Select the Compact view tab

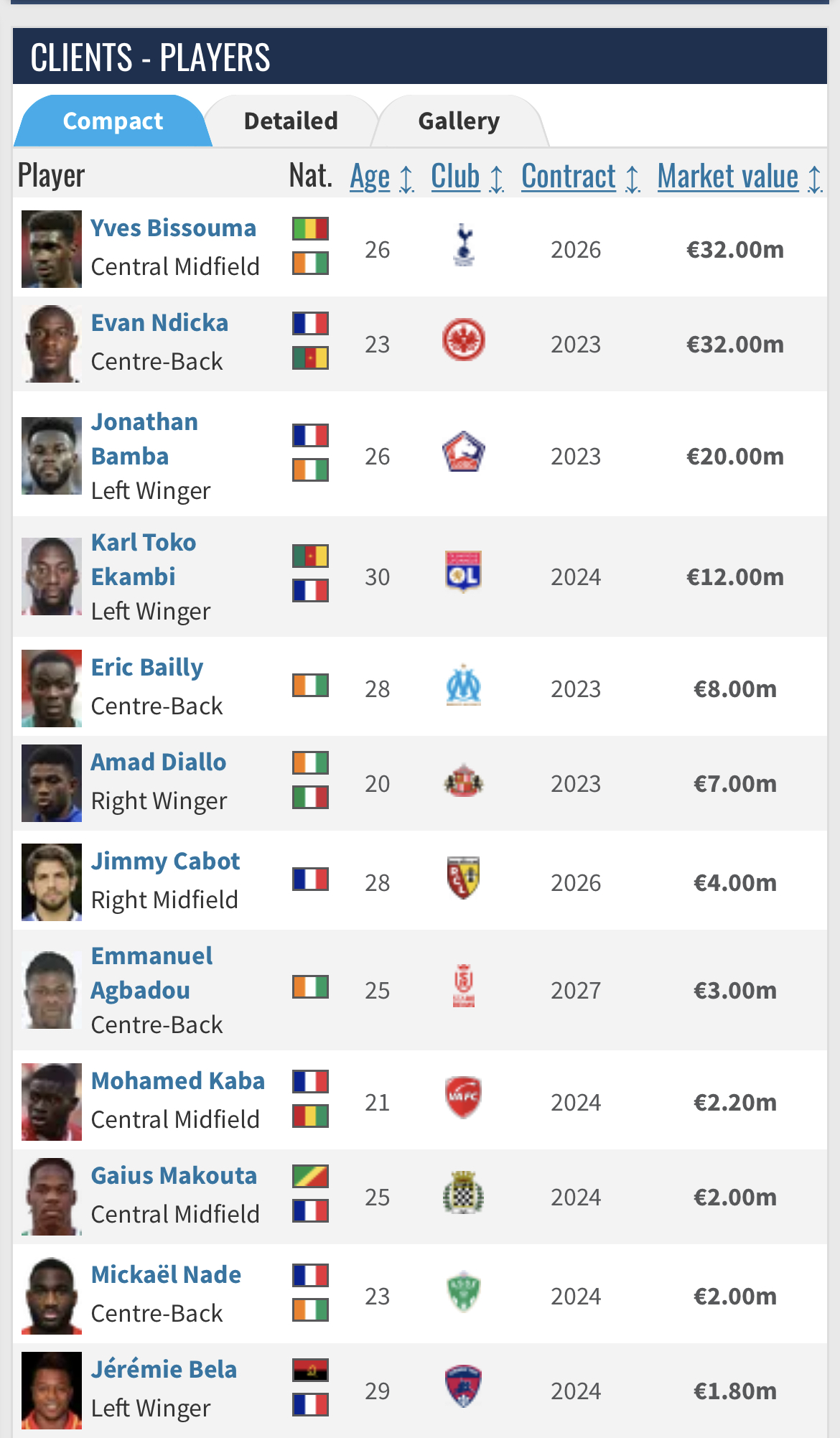(x=113, y=121)
